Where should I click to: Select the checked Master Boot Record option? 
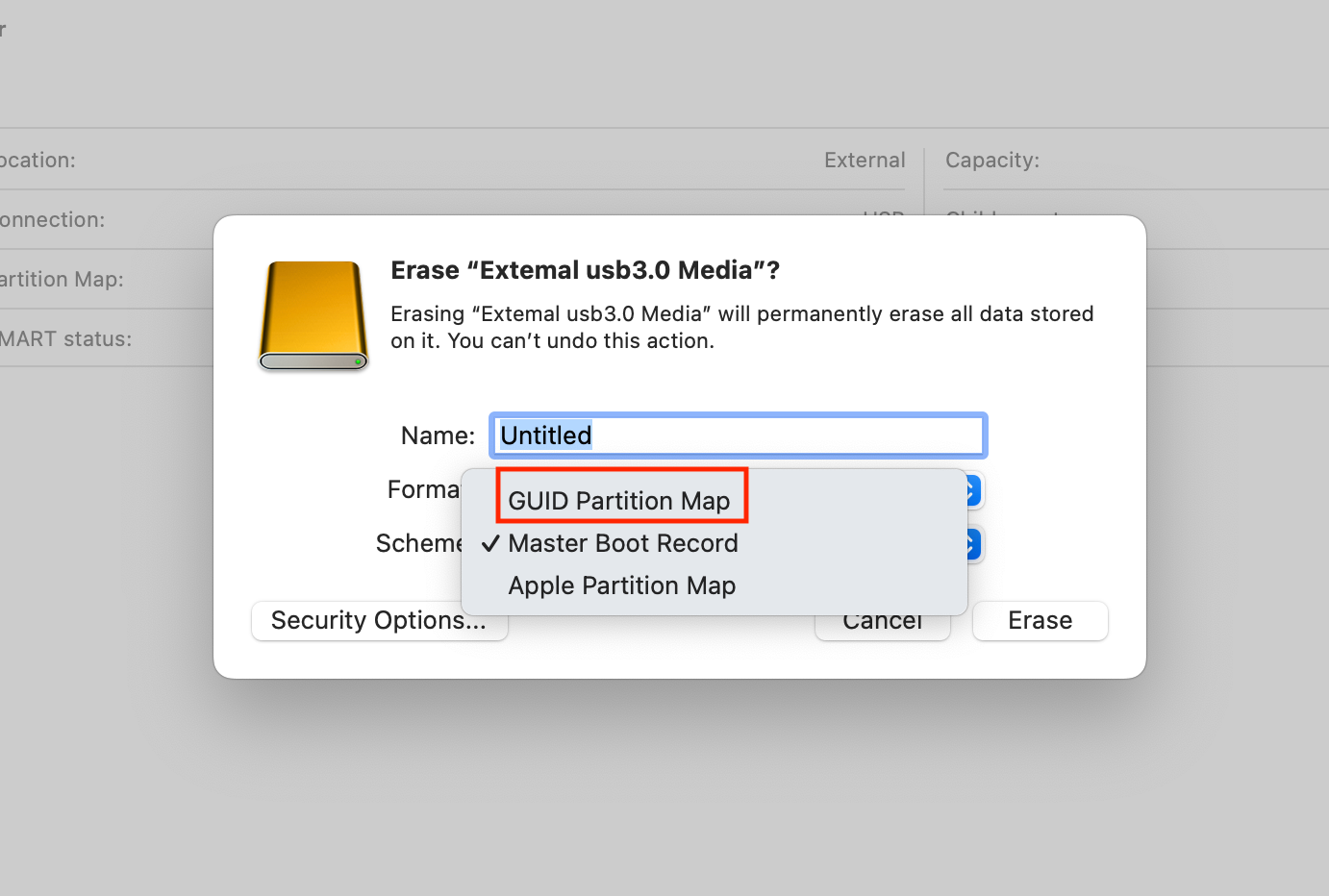point(623,543)
